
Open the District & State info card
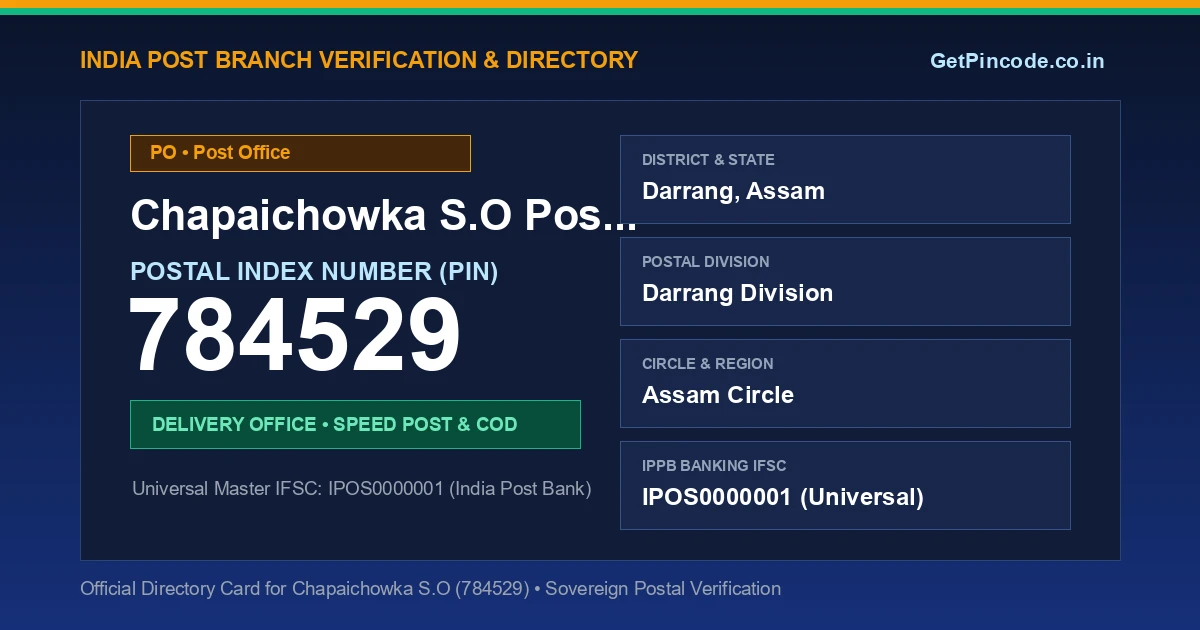click(845, 179)
